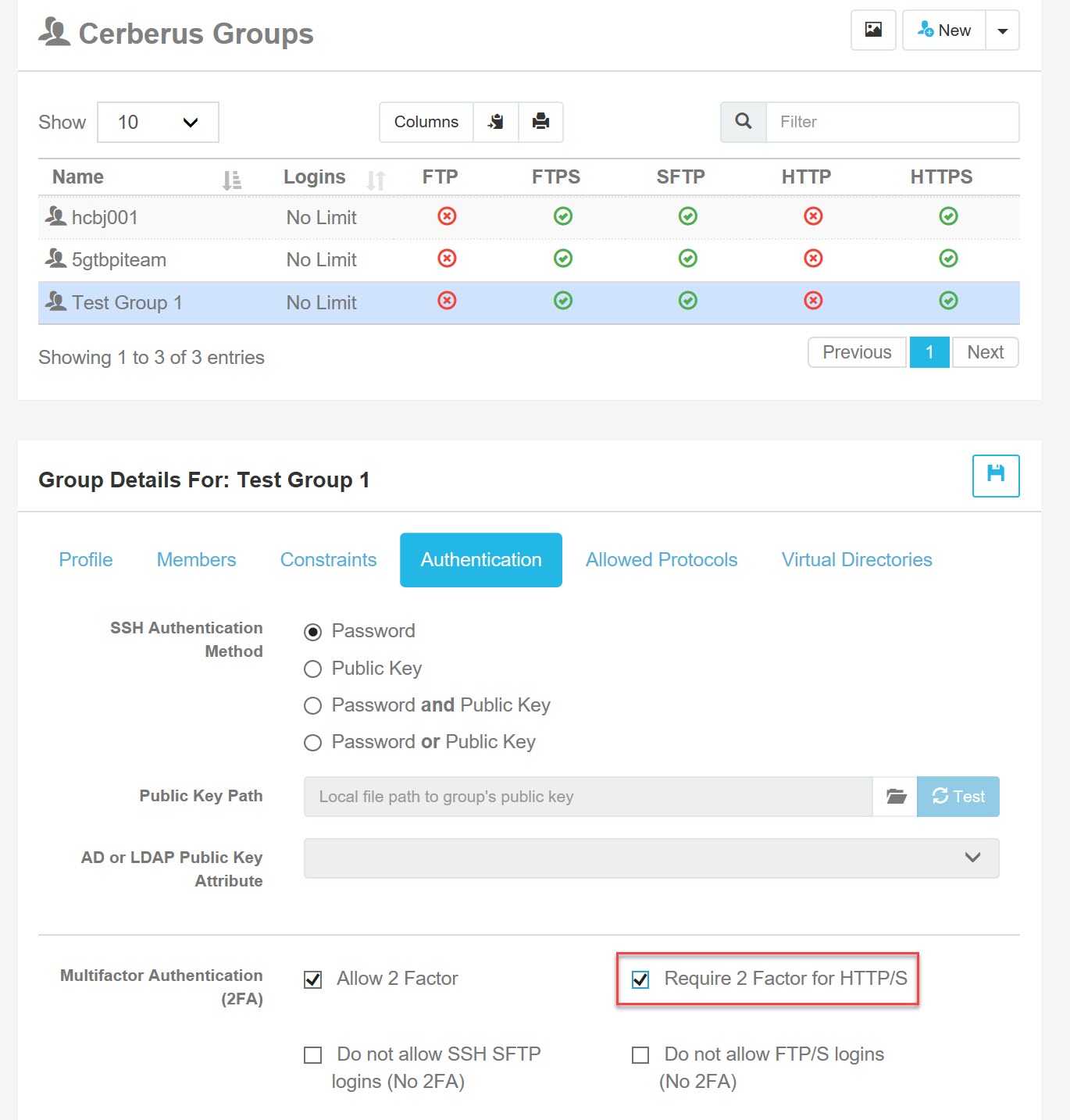Image resolution: width=1070 pixels, height=1120 pixels.
Task: Click the Name column header
Action: tap(78, 177)
